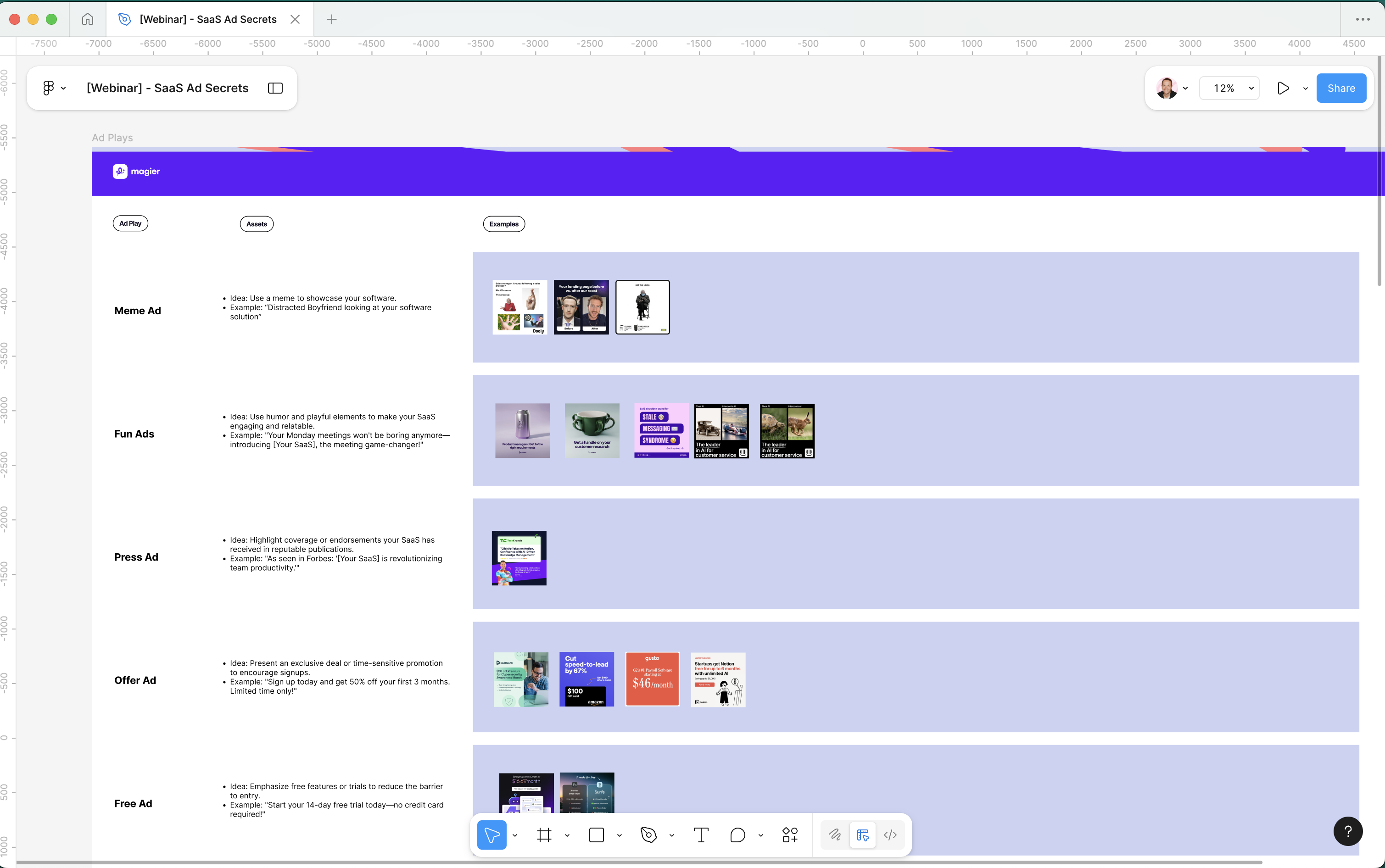The image size is (1385, 868).
Task: Start presentation with the play icon
Action: [1283, 88]
